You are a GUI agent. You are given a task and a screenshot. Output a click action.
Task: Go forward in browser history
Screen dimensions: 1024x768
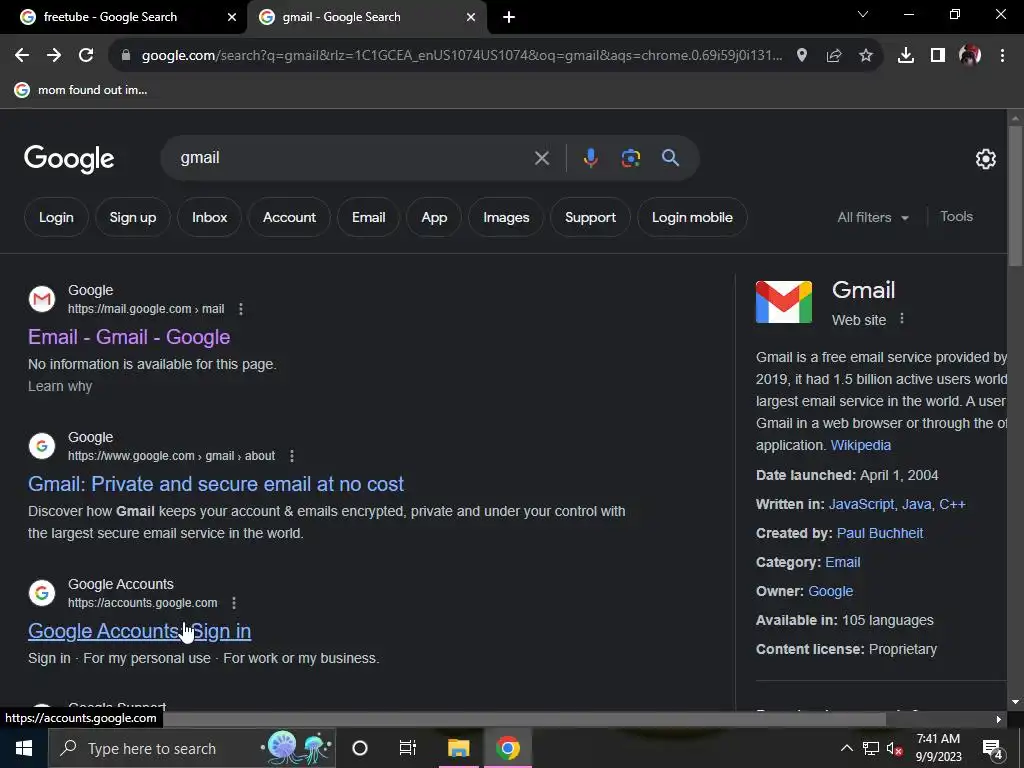pos(54,56)
